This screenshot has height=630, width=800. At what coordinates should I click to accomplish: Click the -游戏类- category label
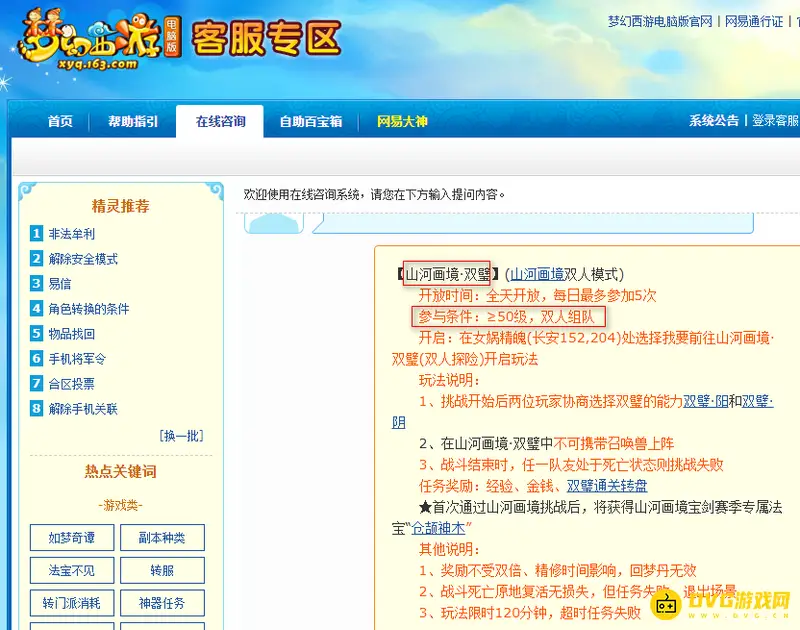click(x=120, y=506)
